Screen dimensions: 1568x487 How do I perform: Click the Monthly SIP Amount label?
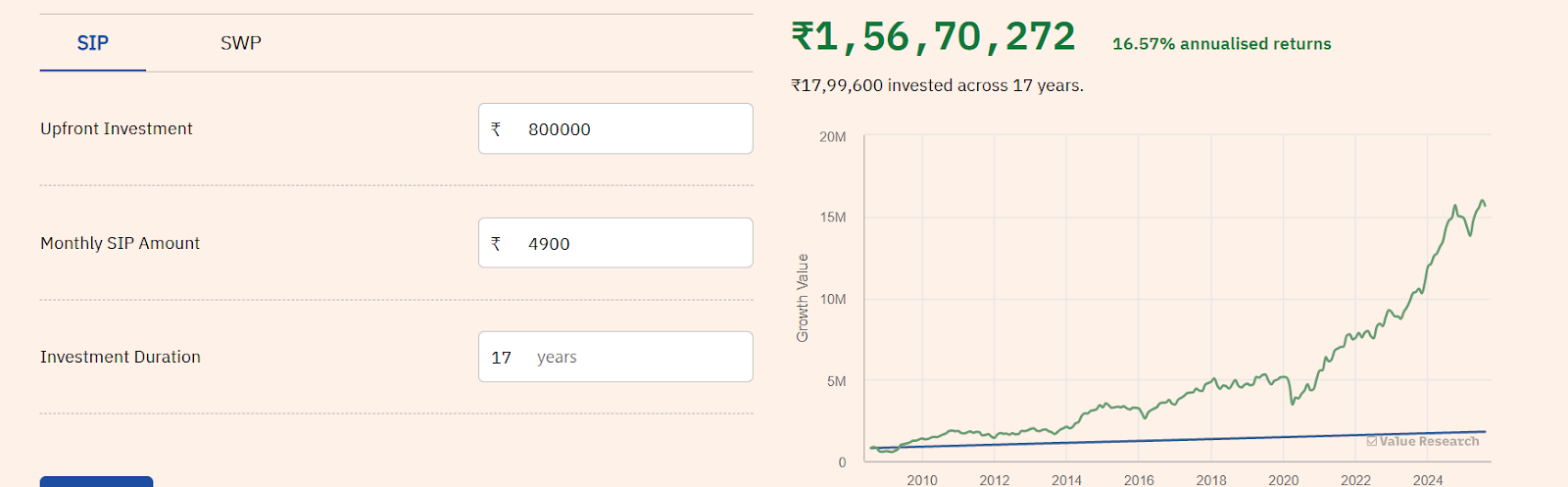point(120,243)
